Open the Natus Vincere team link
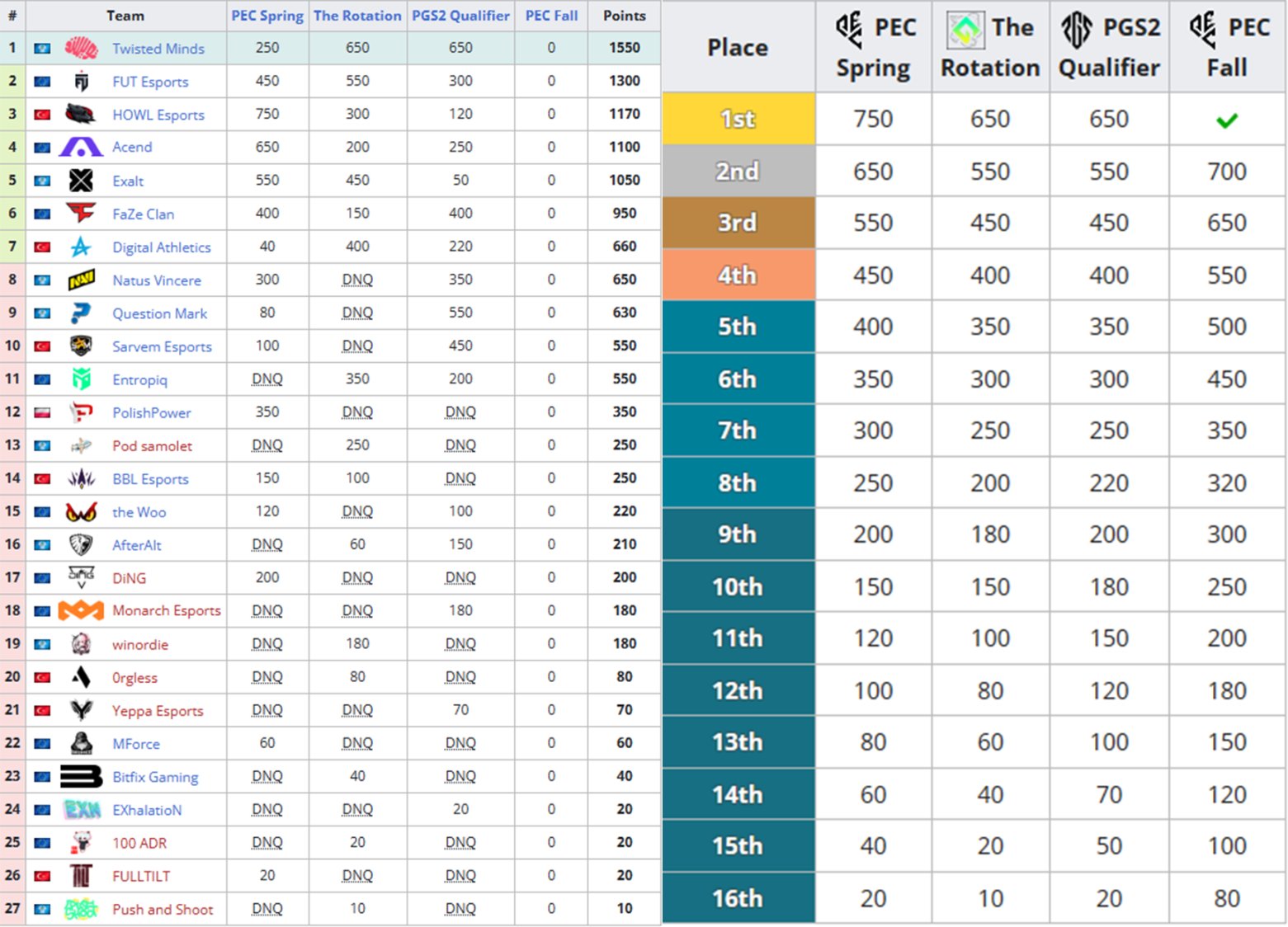Image resolution: width=1288 pixels, height=927 pixels. (157, 280)
